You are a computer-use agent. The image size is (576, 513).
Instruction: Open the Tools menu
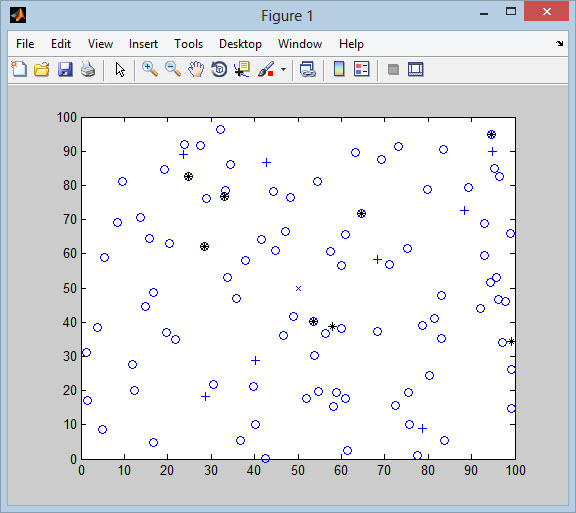[x=188, y=44]
